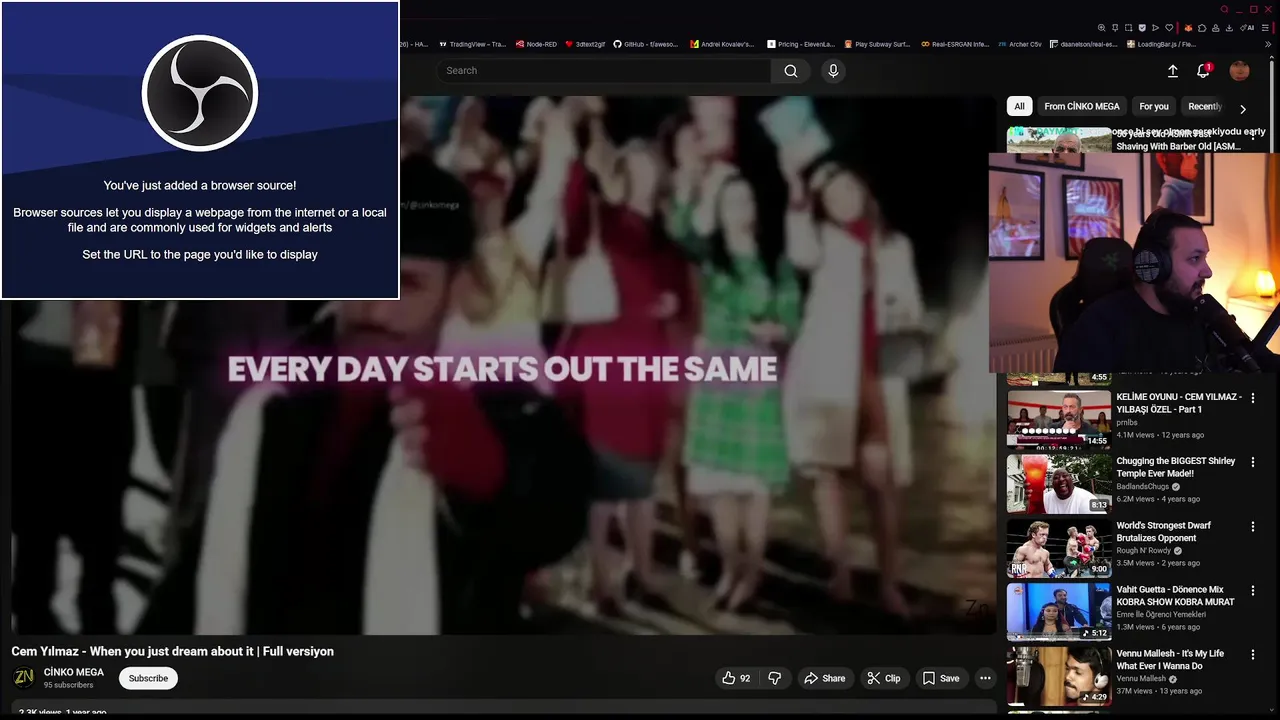Click the Share arrow button
Screen dimensions: 1280x720
825,678
